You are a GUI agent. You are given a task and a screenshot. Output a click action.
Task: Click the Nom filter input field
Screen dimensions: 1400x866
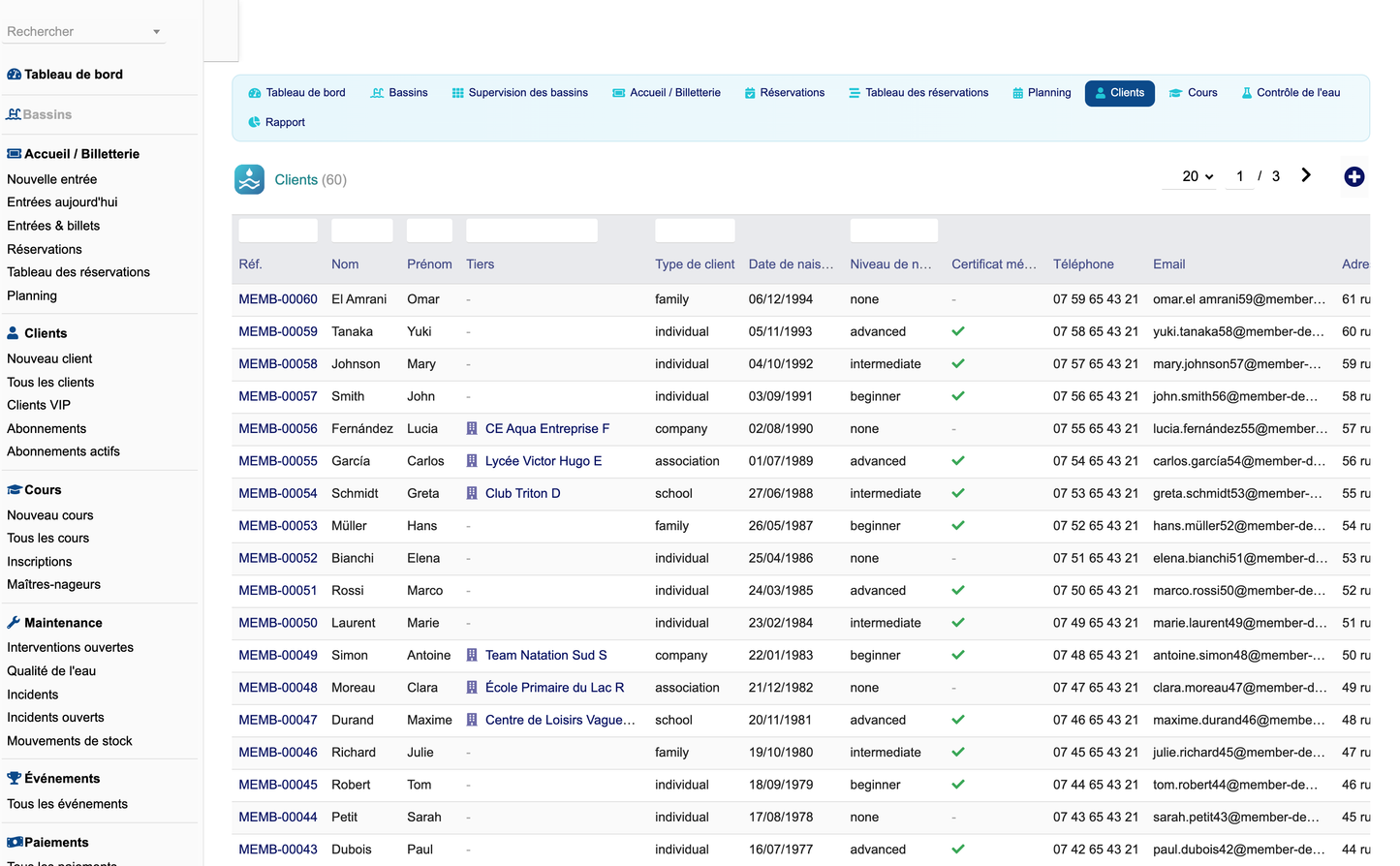[x=362, y=231]
